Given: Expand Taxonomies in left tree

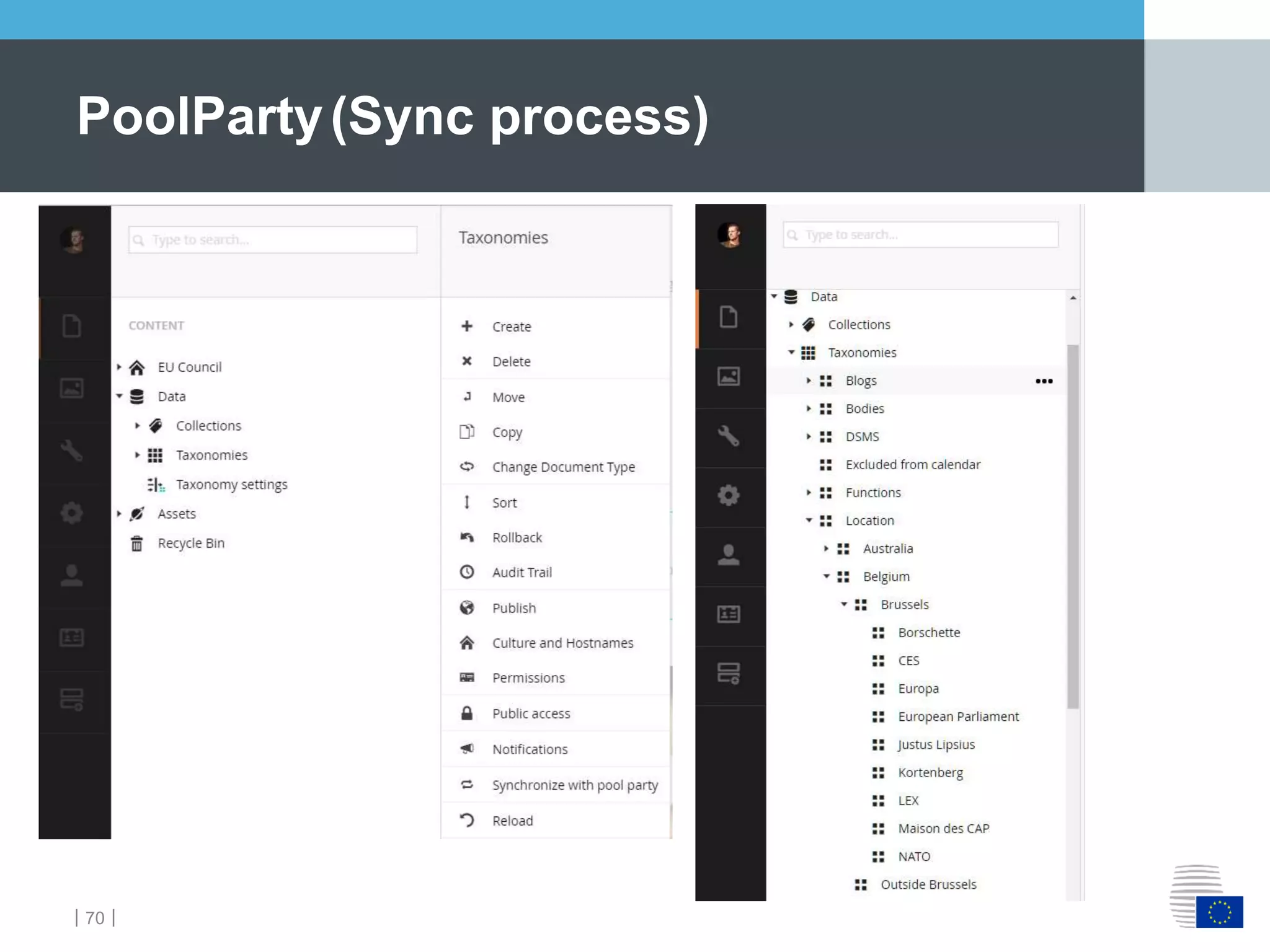Looking at the screenshot, I should [137, 455].
